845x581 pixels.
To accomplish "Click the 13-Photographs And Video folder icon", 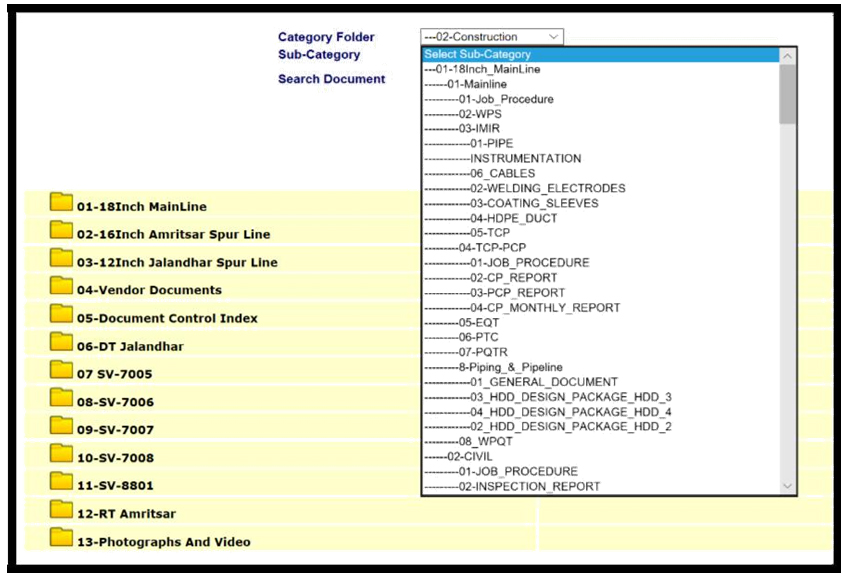I will [62, 540].
